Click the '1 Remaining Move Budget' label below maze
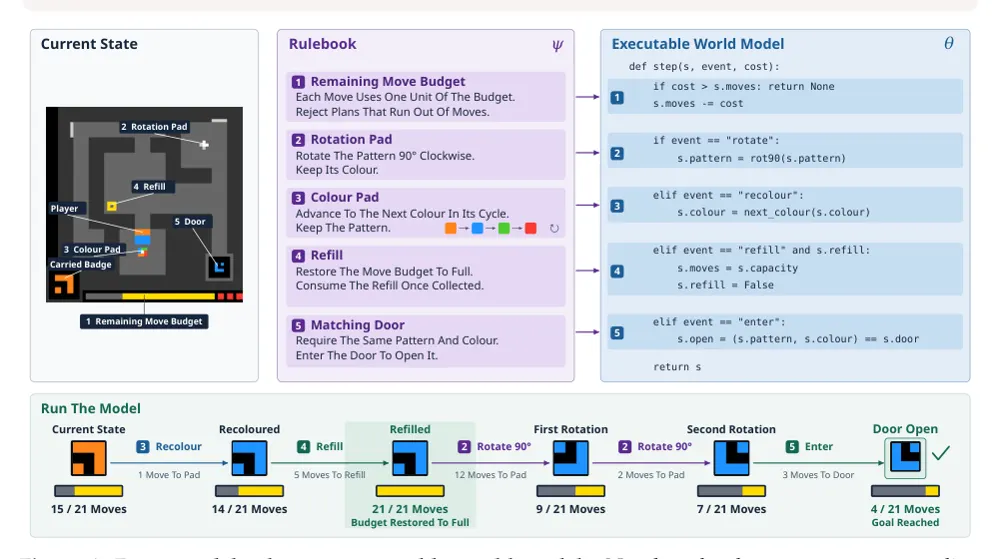The height and width of the screenshot is (559, 1000). [x=144, y=321]
